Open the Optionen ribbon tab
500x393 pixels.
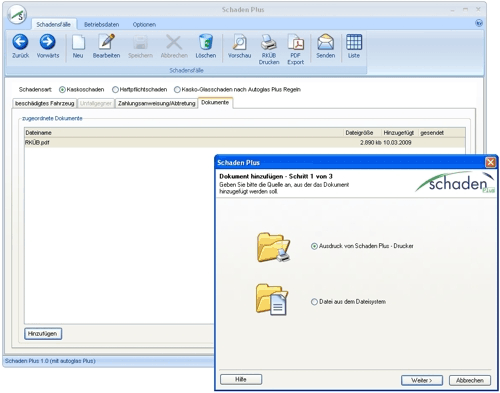coord(144,25)
